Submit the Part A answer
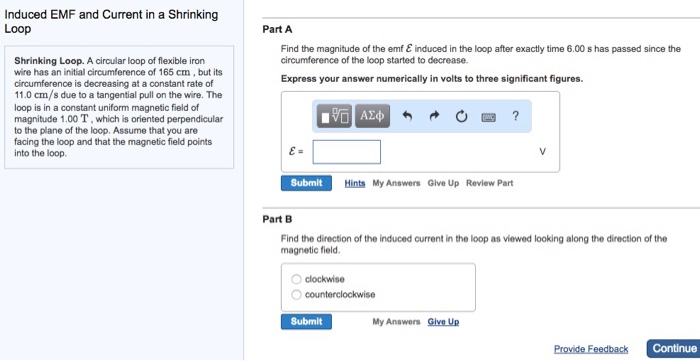Image resolution: width=700 pixels, height=361 pixels. click(306, 183)
